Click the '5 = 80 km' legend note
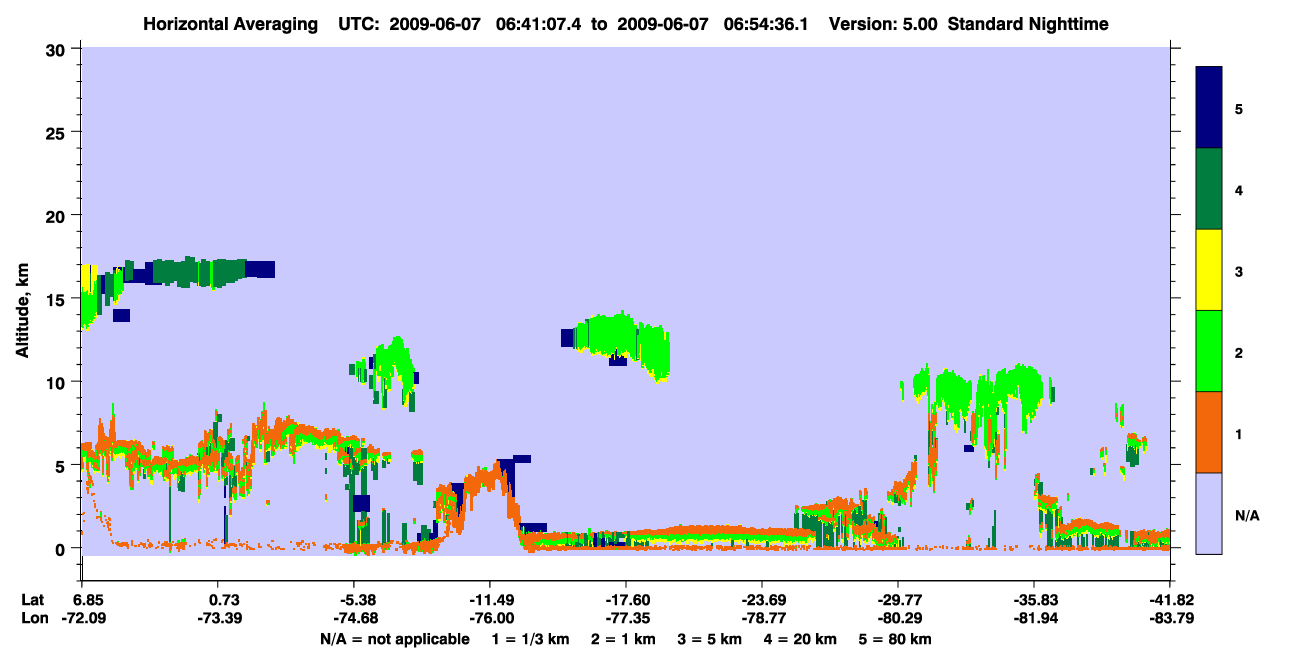The height and width of the screenshot is (667, 1300). (x=896, y=639)
